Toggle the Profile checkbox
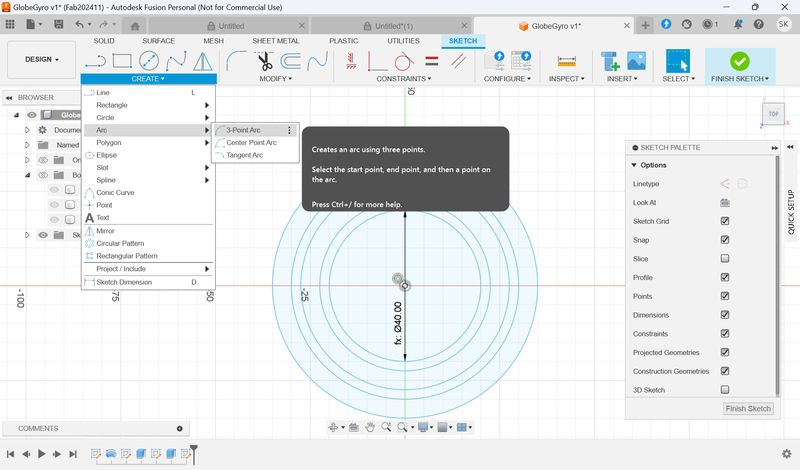800x470 pixels. pyautogui.click(x=724, y=277)
